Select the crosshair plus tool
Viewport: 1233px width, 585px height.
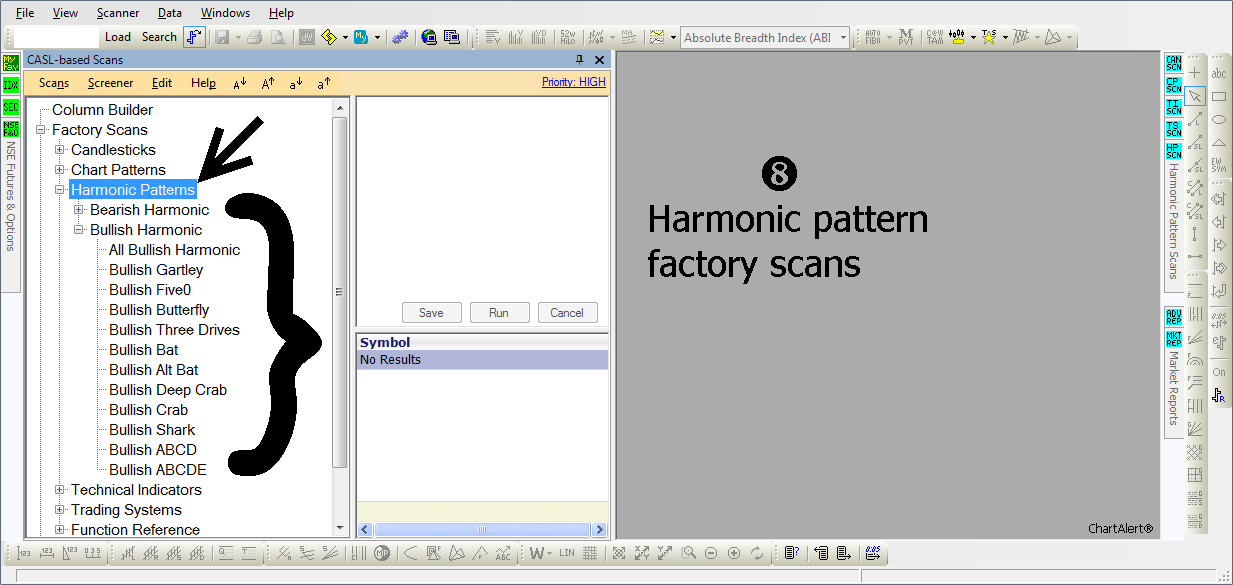click(1195, 73)
